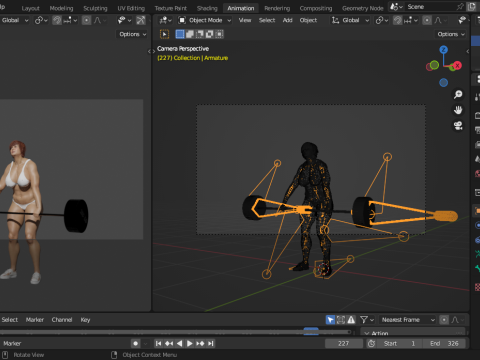
Task: Toggle snapping magnet in right viewport header
Action: (x=397, y=20)
